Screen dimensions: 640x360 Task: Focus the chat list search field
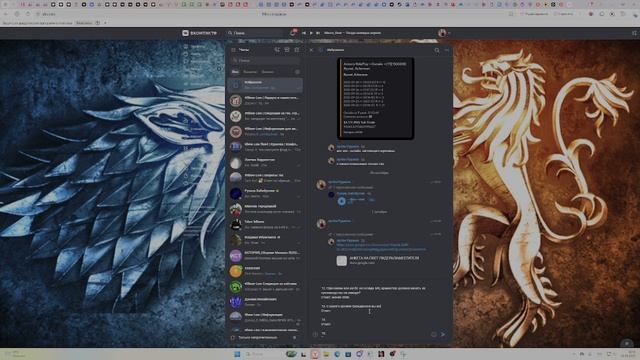coord(265,60)
